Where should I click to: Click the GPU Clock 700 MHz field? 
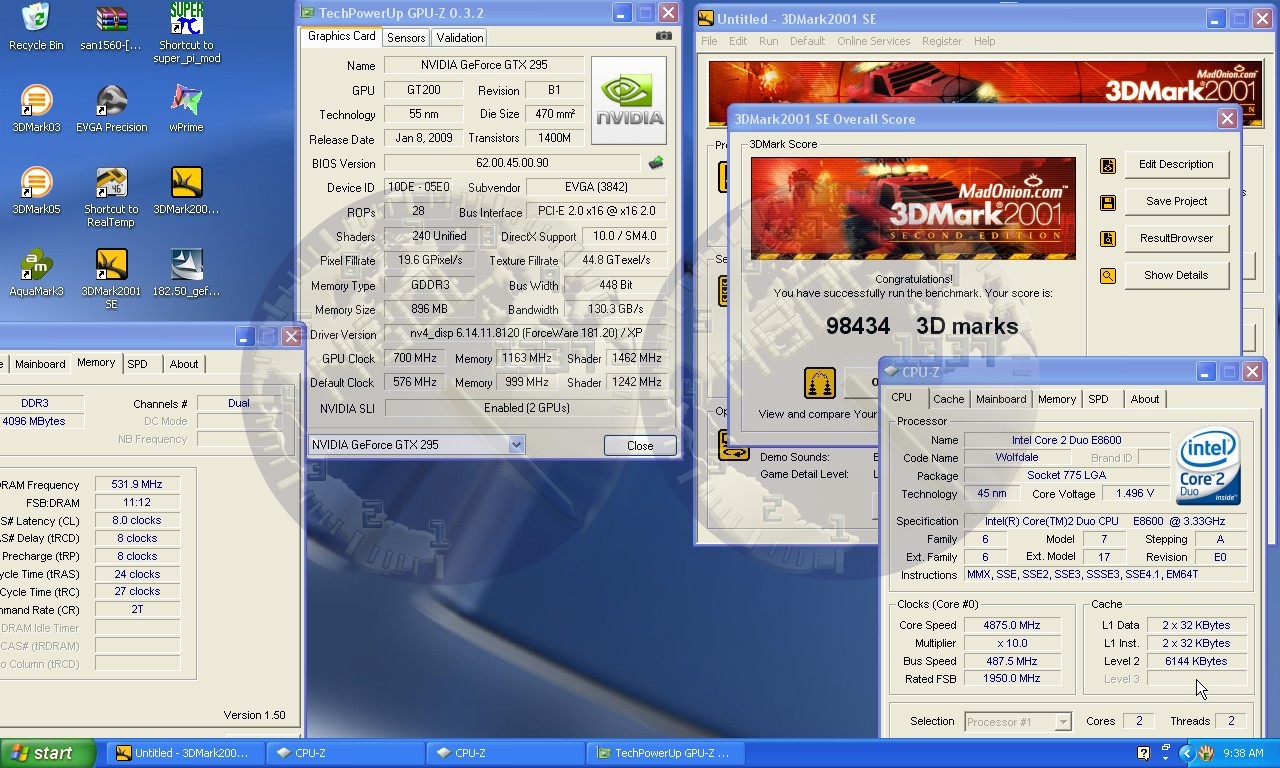414,358
